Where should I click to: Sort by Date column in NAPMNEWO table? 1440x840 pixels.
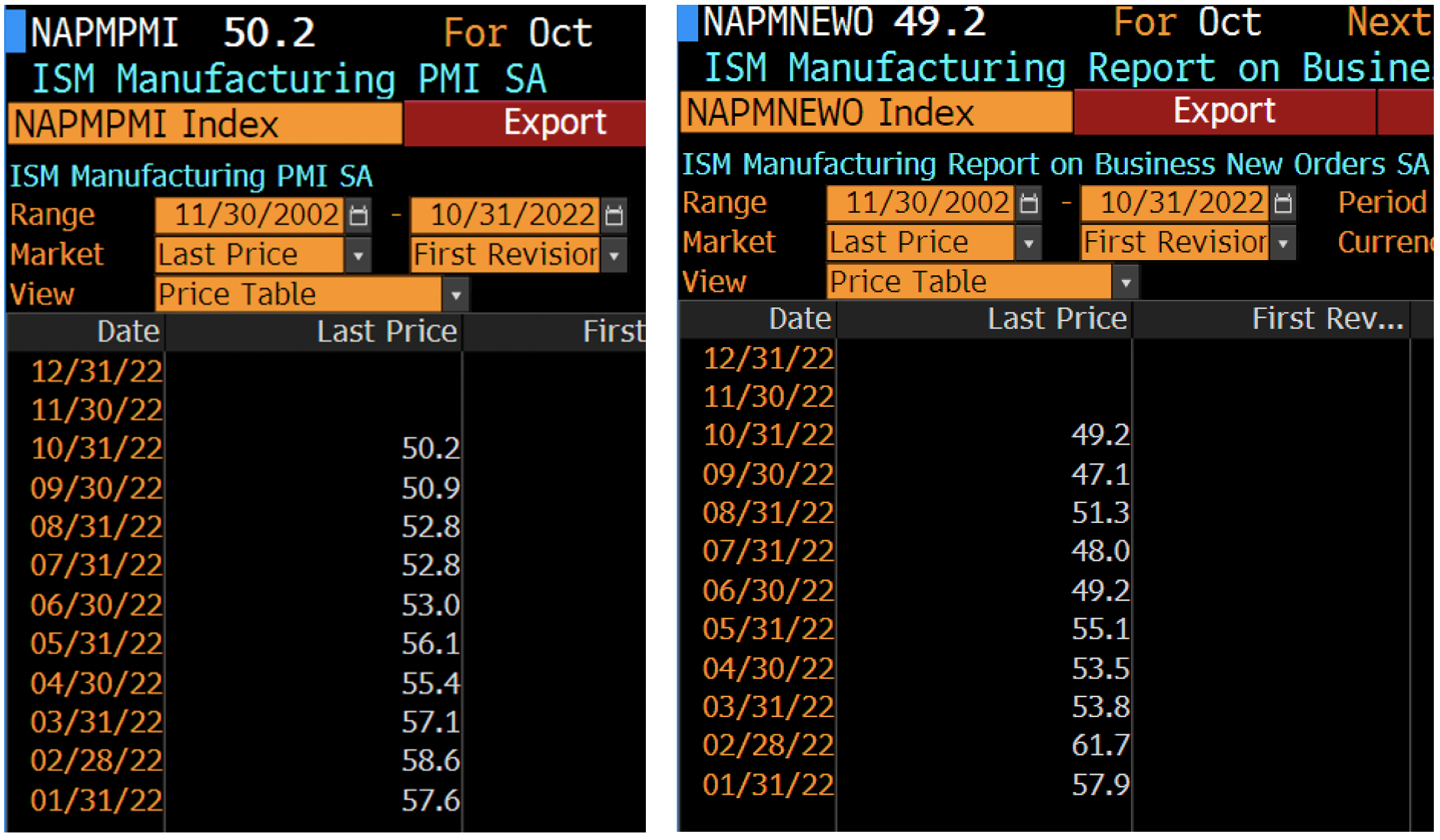point(758,320)
